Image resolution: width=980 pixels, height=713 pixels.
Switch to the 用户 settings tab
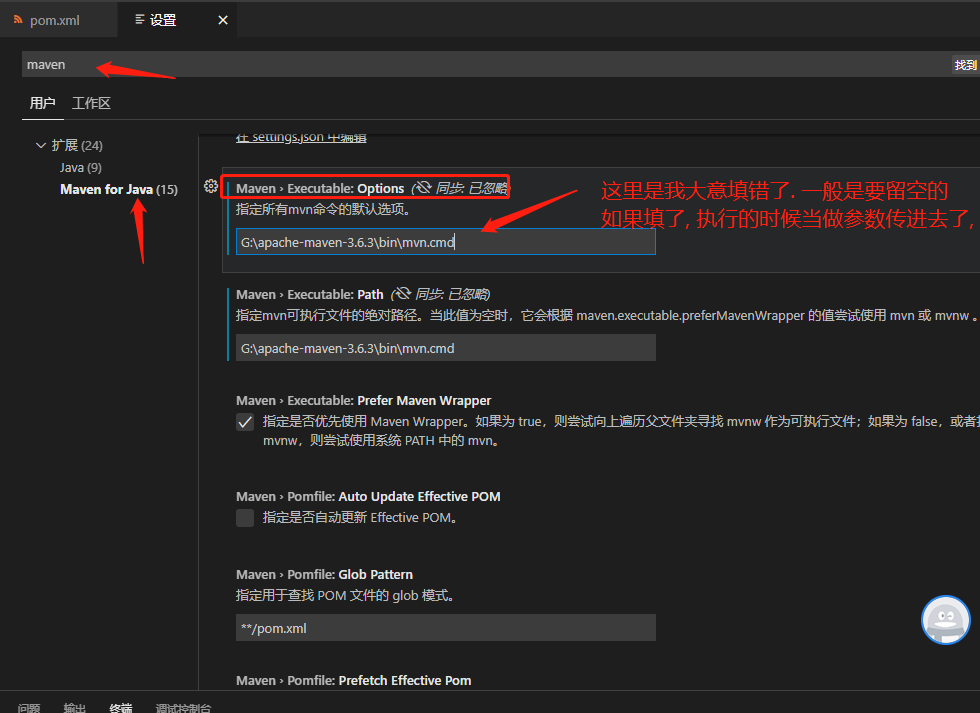[x=43, y=102]
